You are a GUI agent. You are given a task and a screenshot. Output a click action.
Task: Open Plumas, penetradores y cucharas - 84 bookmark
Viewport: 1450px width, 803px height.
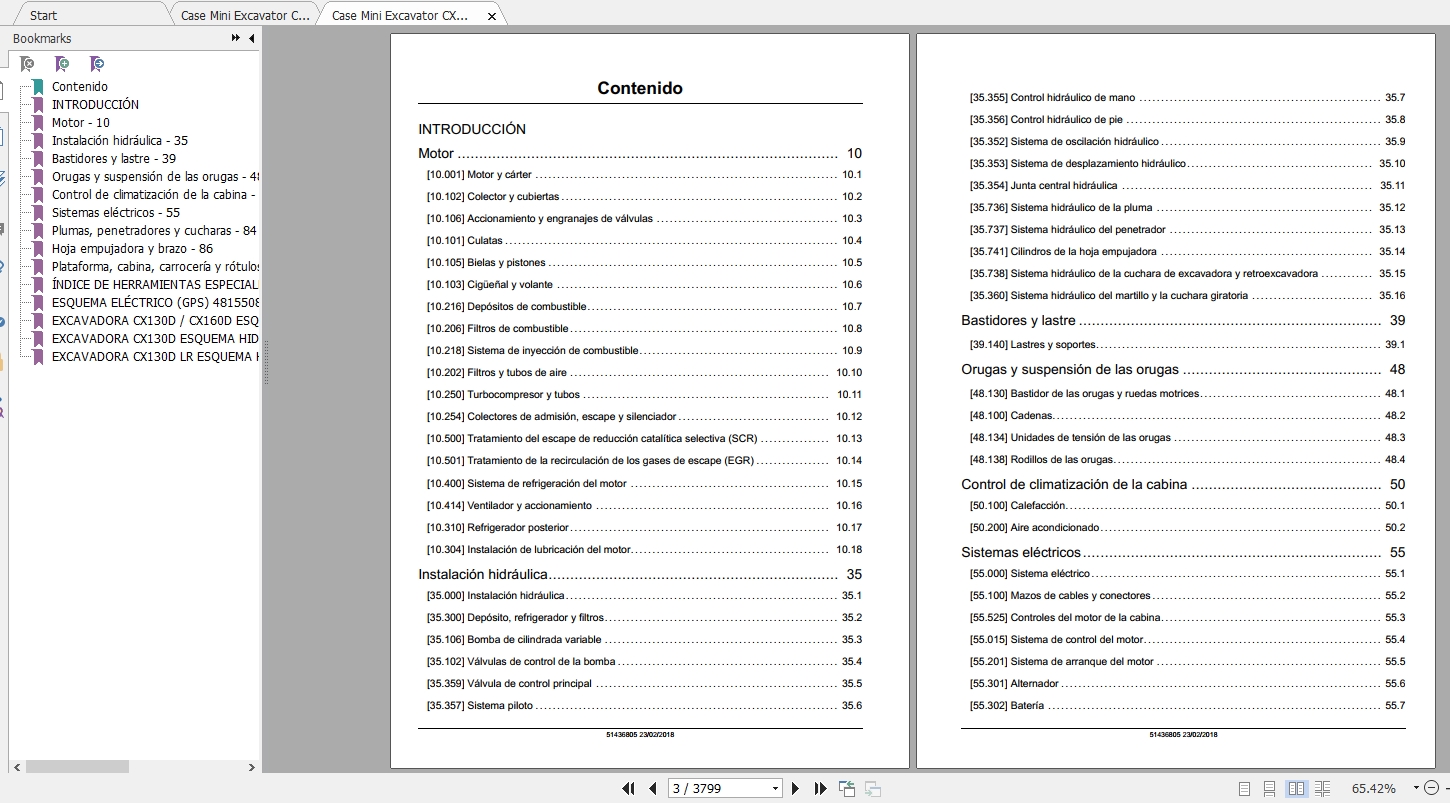pyautogui.click(x=154, y=231)
